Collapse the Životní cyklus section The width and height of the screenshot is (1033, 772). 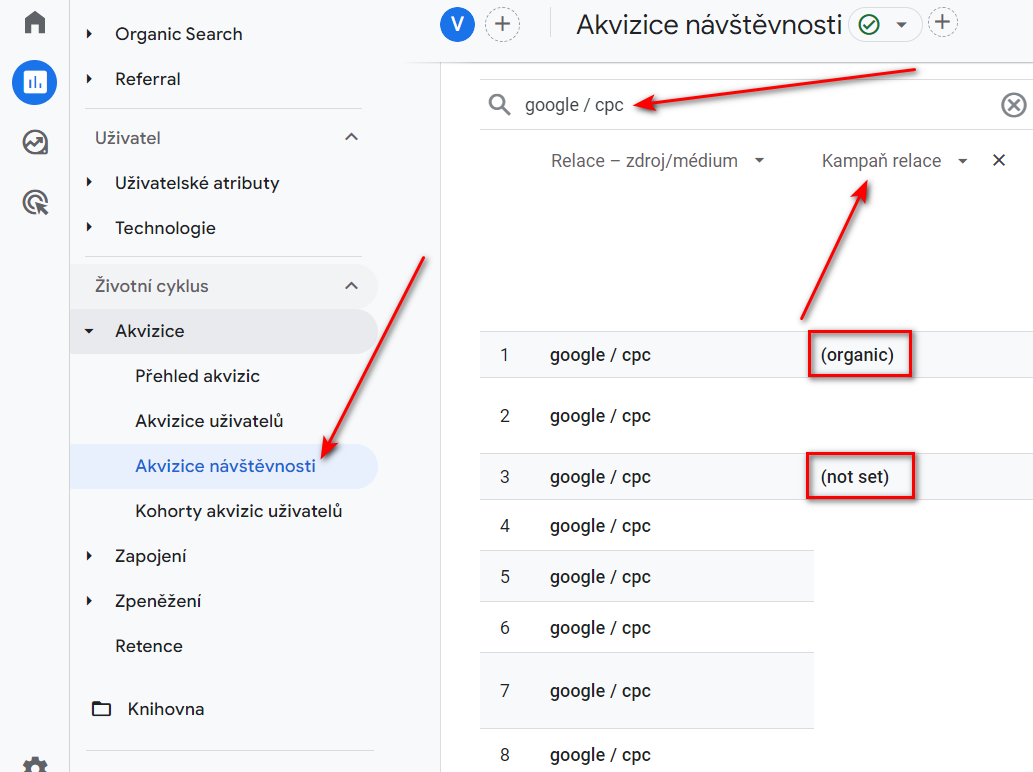pyautogui.click(x=351, y=286)
